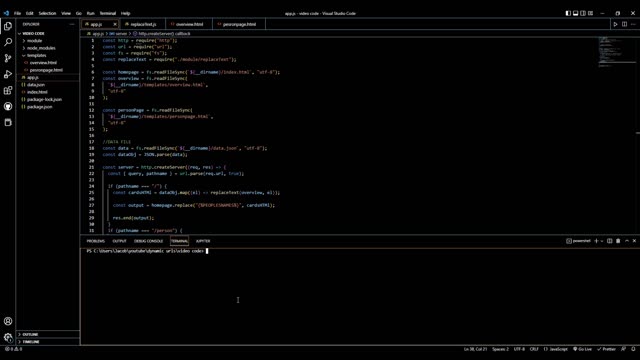Open the Terminal menu
Screen dimensions: 640x360
(108, 13)
